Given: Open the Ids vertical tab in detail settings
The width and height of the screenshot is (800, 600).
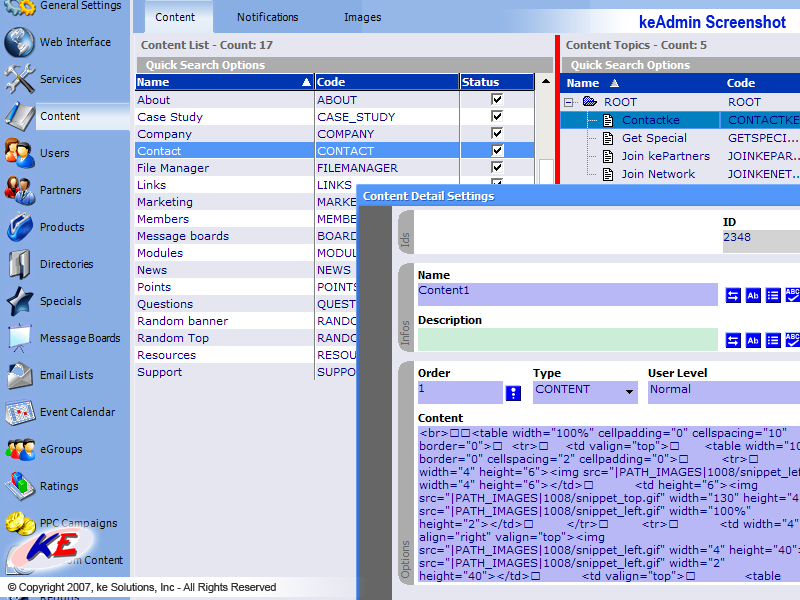Looking at the screenshot, I should [x=406, y=234].
